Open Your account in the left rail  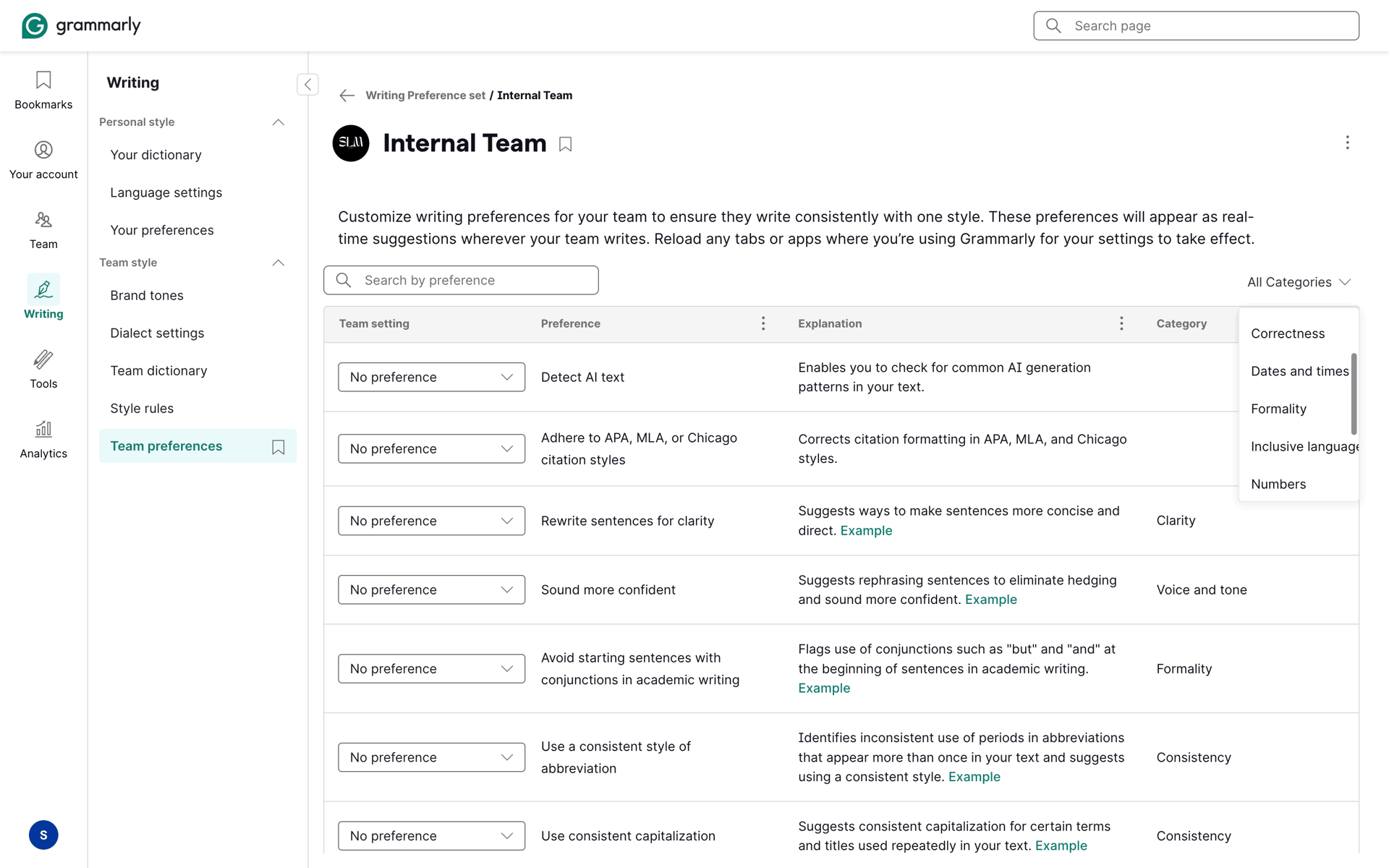tap(43, 160)
